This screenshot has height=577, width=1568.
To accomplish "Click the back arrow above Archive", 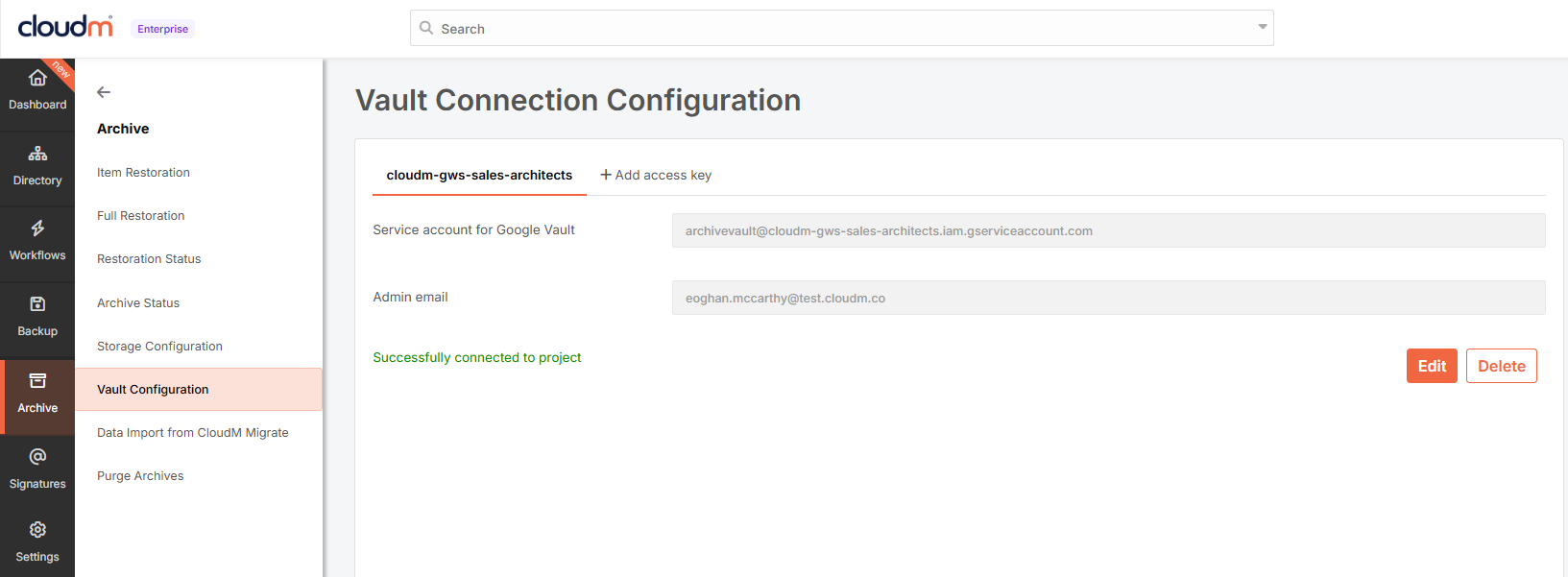I will (104, 92).
